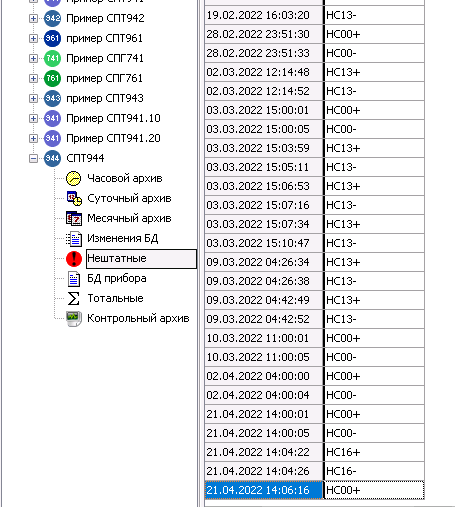Select row 03.03.2022 15:03:59

pos(314,148)
